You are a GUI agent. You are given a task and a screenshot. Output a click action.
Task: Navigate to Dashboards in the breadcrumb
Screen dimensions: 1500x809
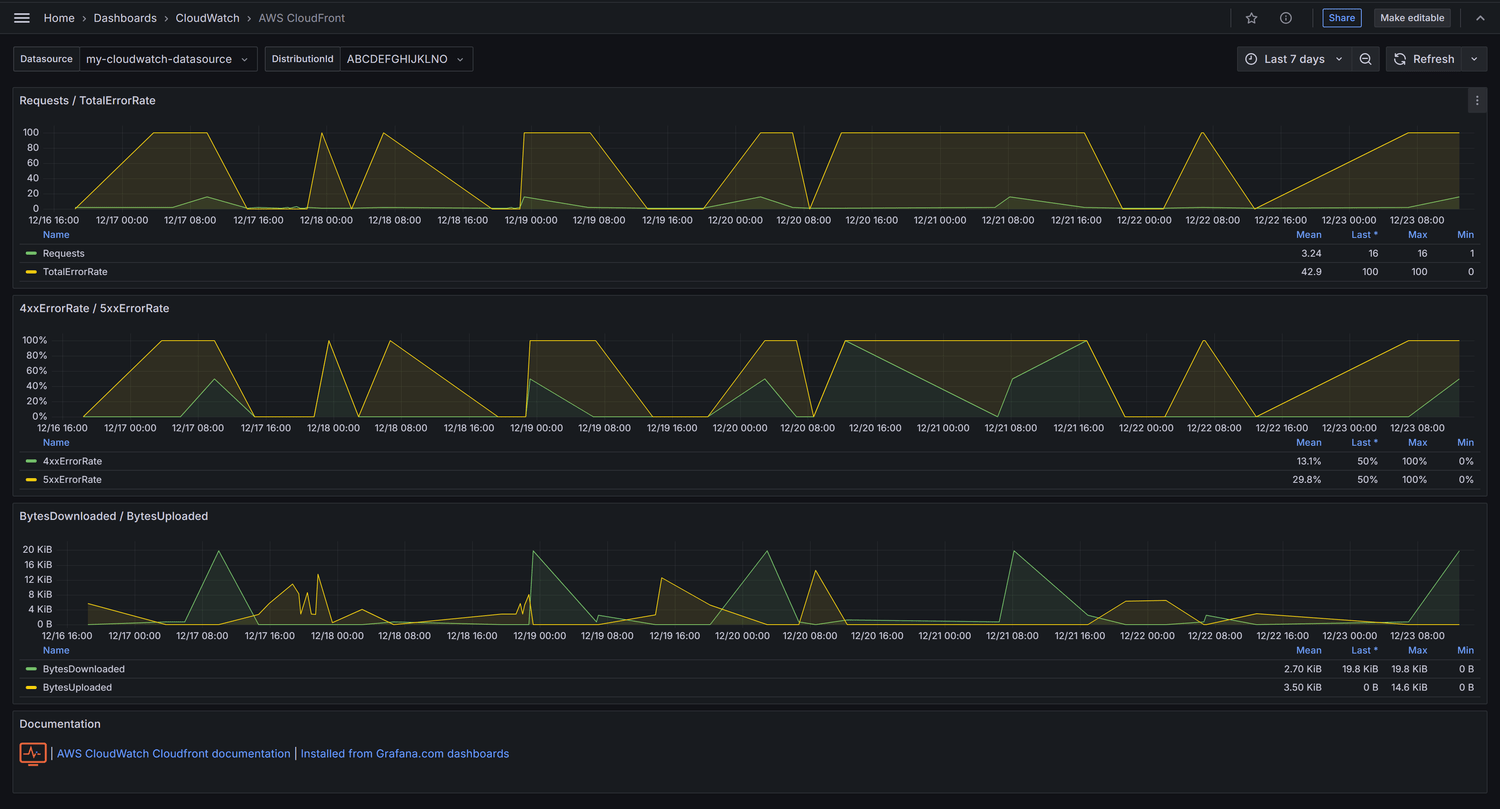[125, 17]
